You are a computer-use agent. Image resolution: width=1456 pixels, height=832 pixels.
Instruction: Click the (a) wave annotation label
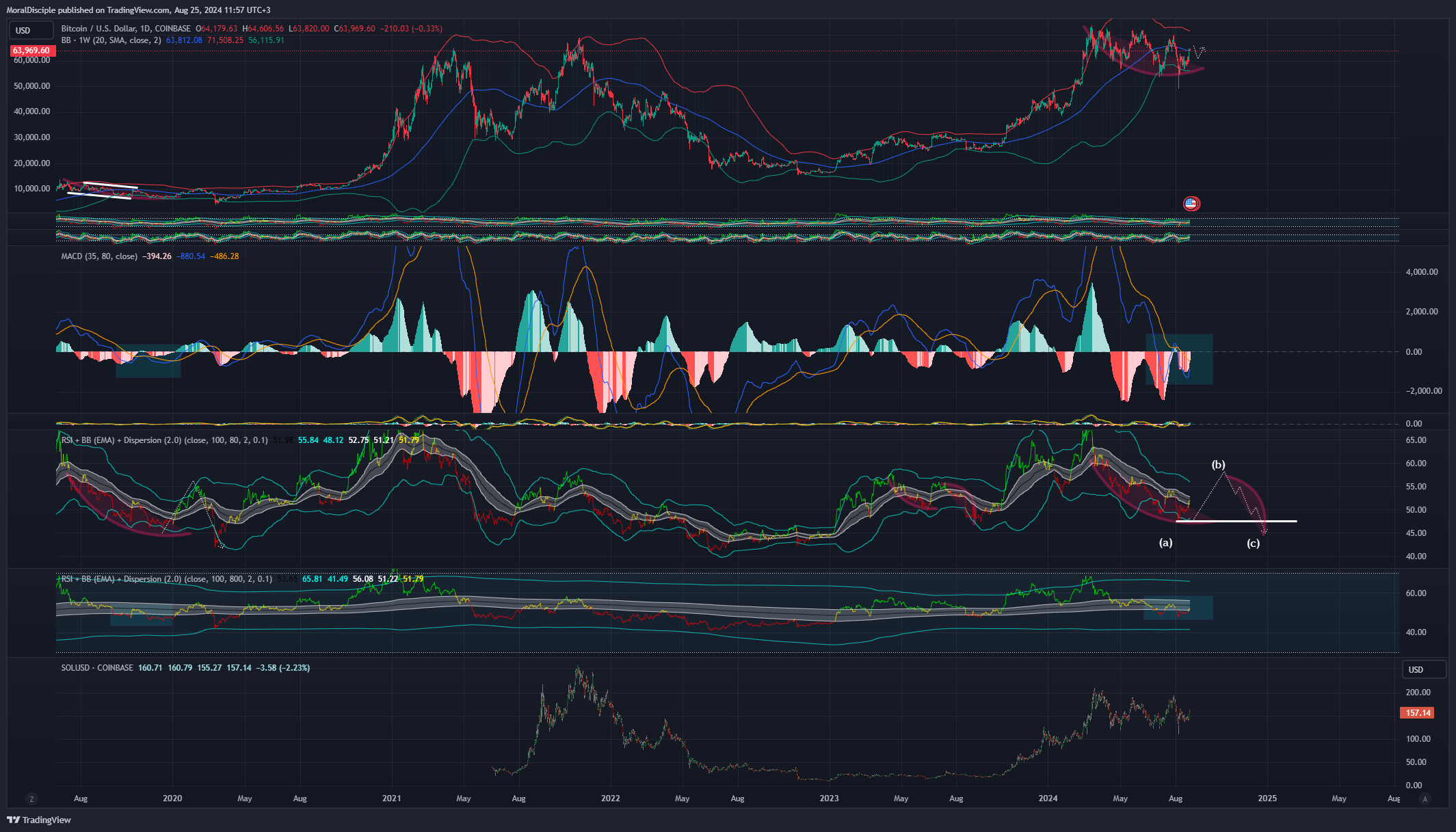coord(1165,543)
